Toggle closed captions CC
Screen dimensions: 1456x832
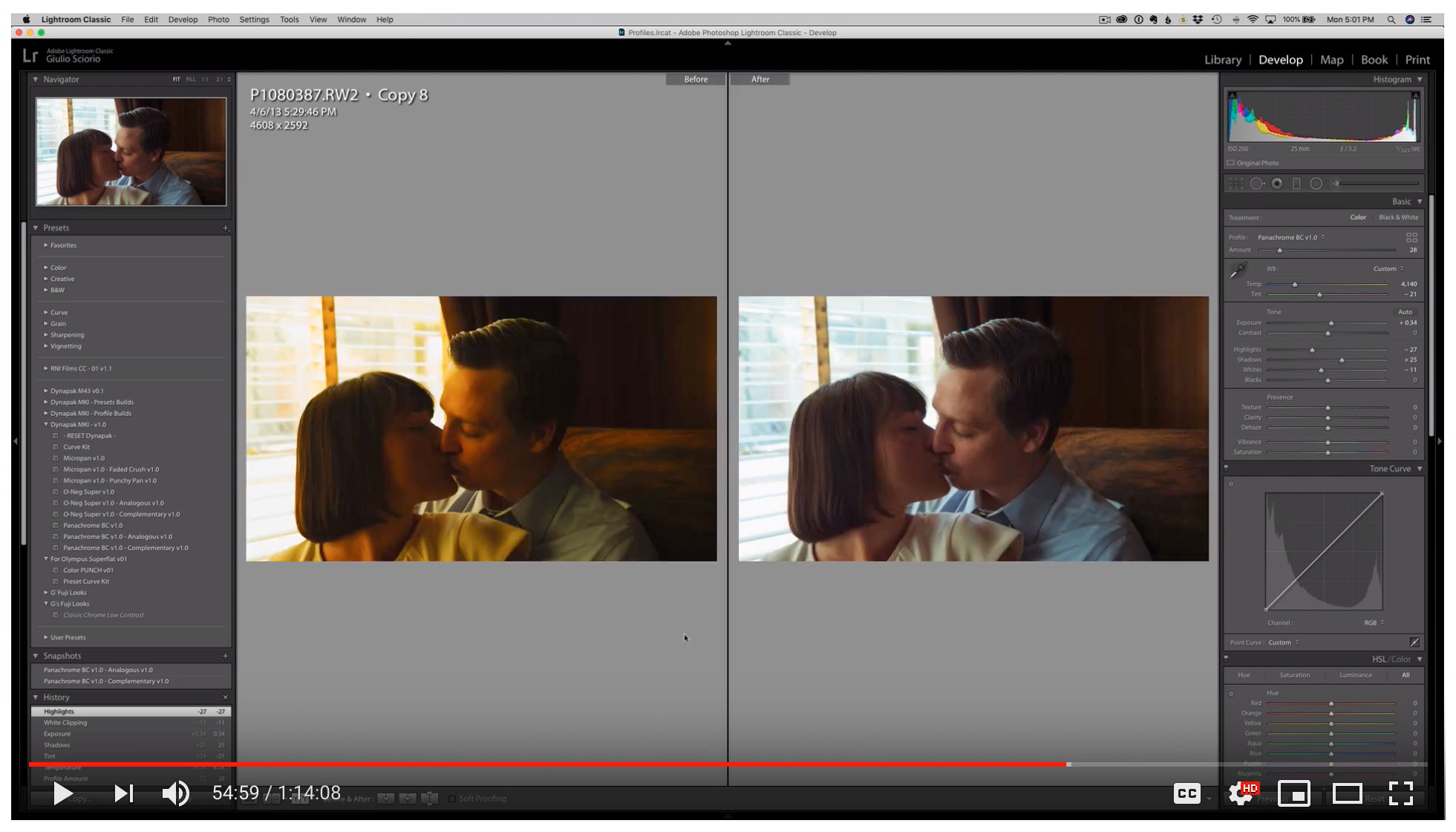(1187, 793)
